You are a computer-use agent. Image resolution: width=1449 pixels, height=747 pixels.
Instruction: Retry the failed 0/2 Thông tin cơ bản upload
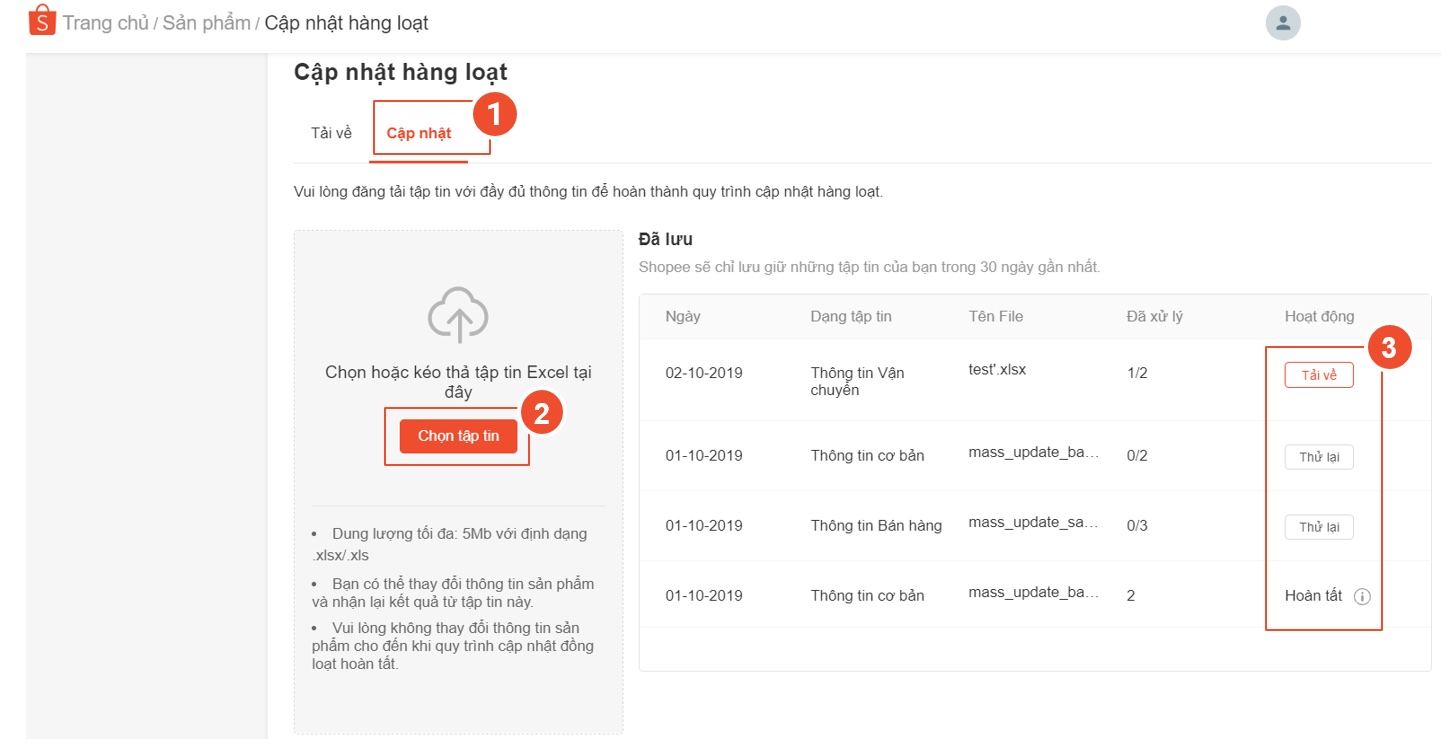[x=1318, y=457]
